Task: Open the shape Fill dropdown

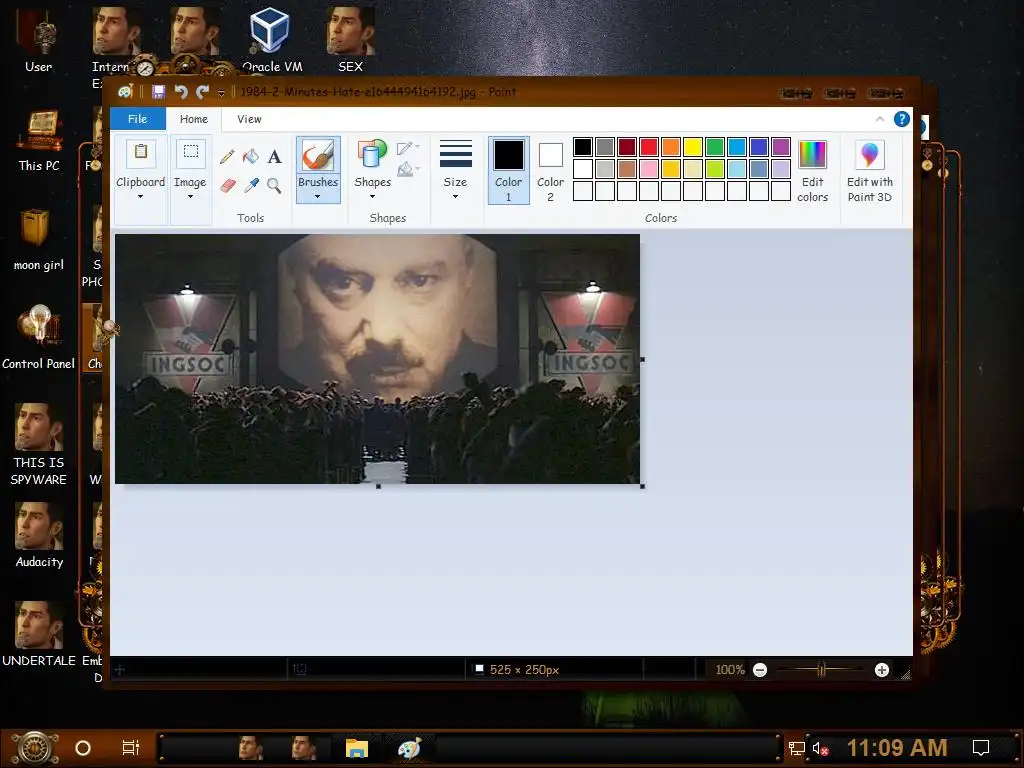Action: point(408,170)
